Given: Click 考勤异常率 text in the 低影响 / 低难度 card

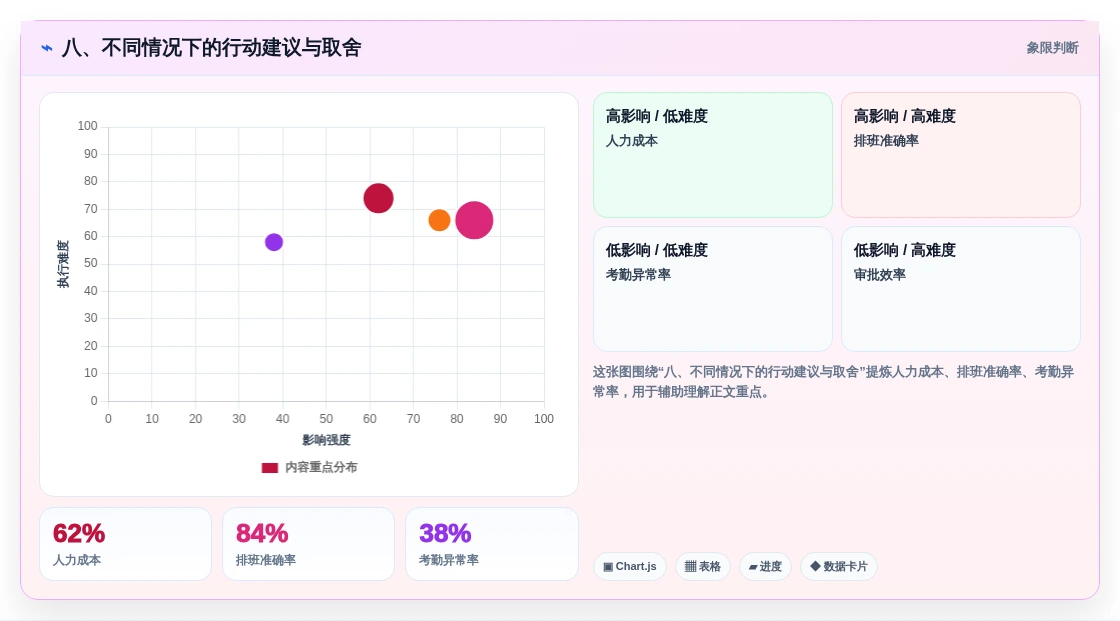Looking at the screenshot, I should [638, 274].
